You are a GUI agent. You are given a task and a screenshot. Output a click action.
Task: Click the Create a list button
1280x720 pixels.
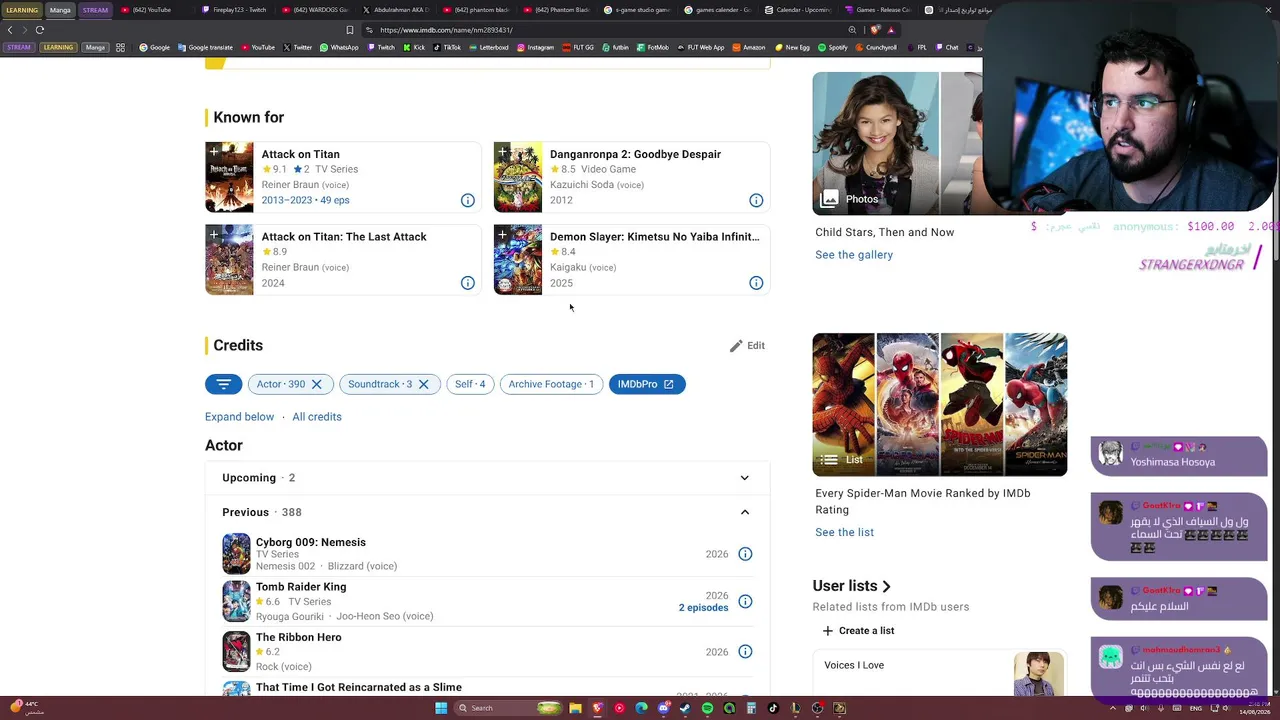858,631
